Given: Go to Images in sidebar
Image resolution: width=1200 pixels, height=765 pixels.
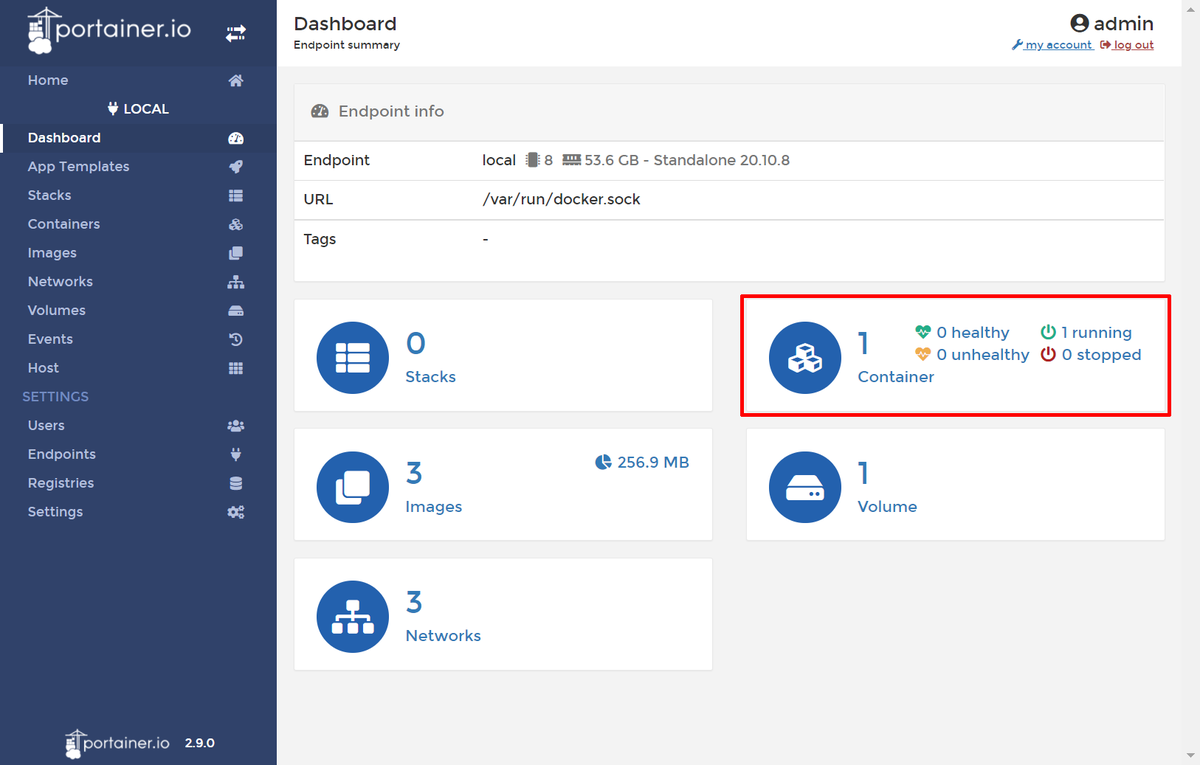Looking at the screenshot, I should [52, 253].
